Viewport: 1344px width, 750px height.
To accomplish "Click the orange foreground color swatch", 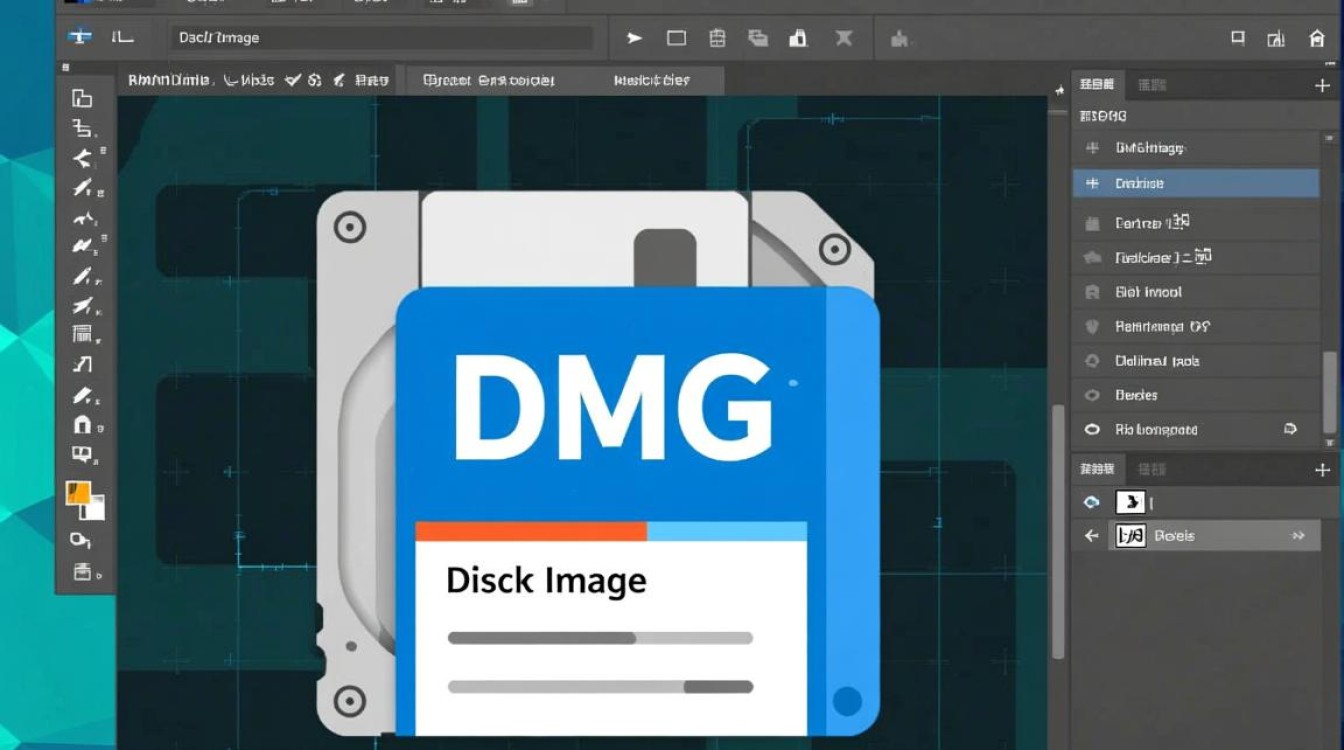I will (77, 493).
